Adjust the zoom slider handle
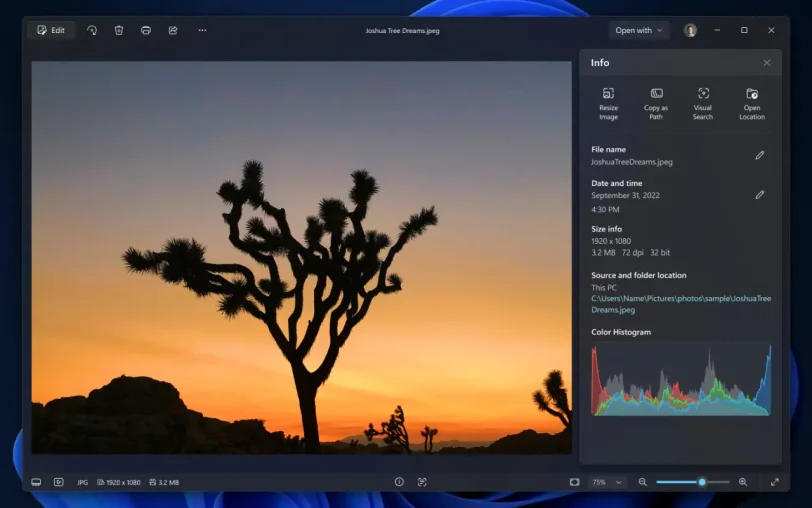The height and width of the screenshot is (508, 812). pyautogui.click(x=702, y=482)
